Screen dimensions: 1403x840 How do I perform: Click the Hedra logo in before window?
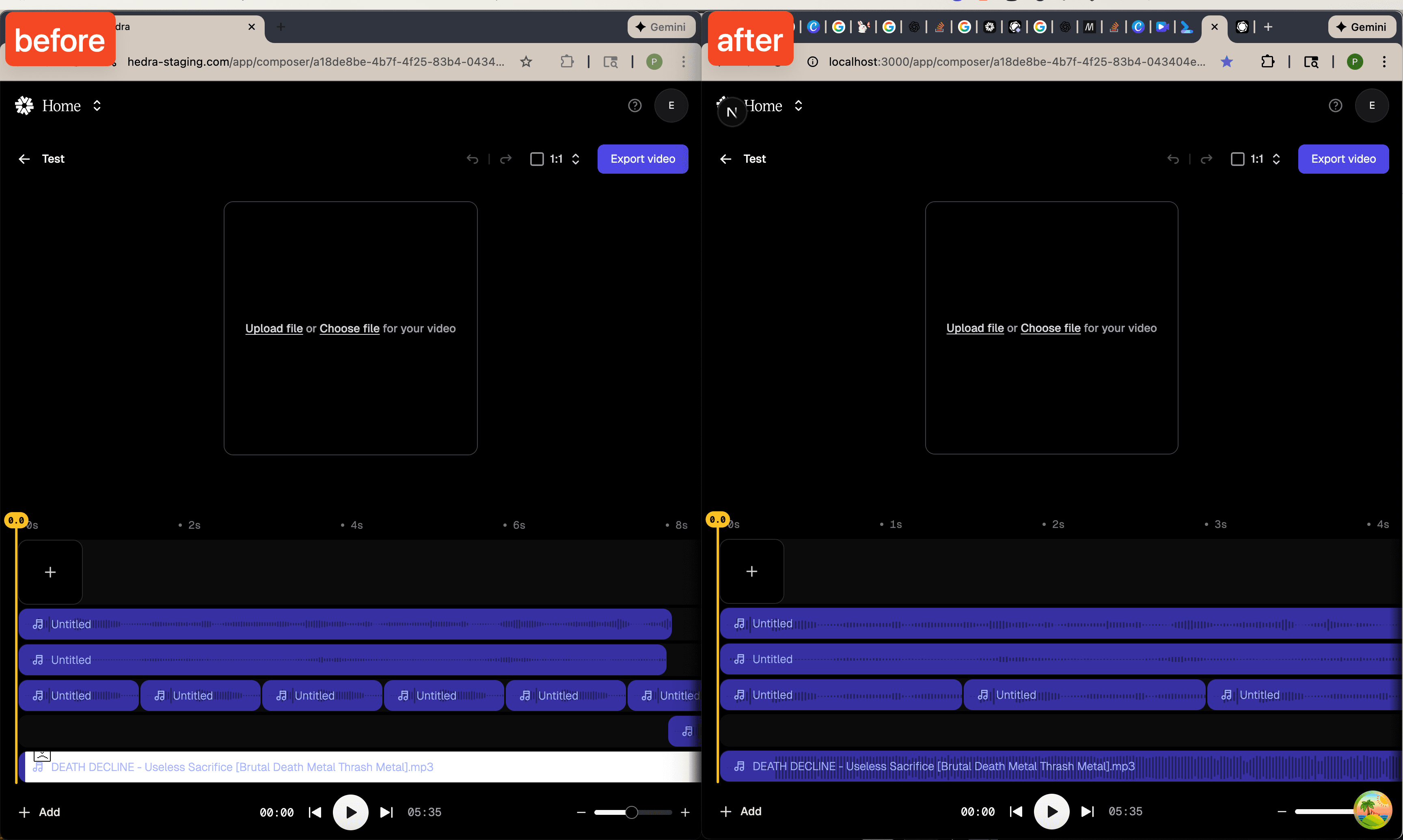coord(24,106)
